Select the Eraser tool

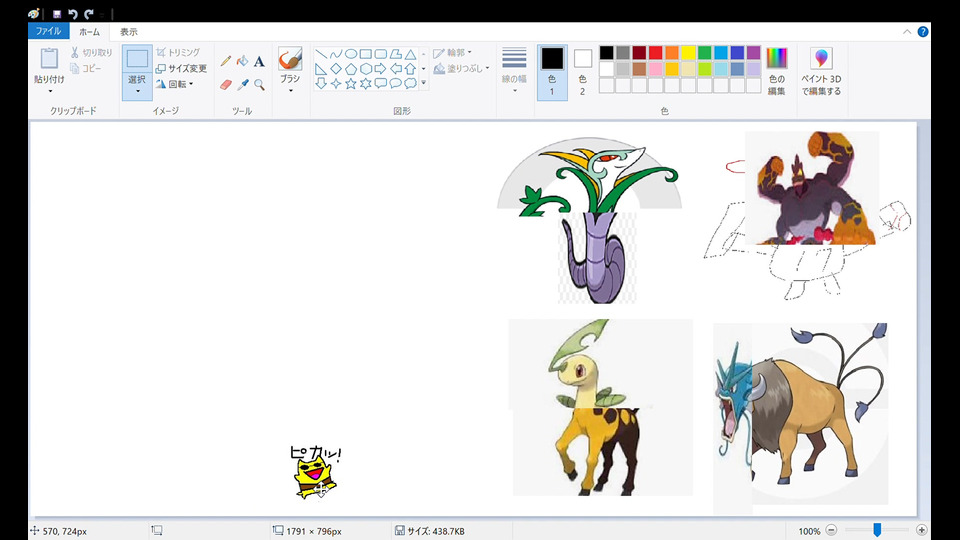(226, 84)
